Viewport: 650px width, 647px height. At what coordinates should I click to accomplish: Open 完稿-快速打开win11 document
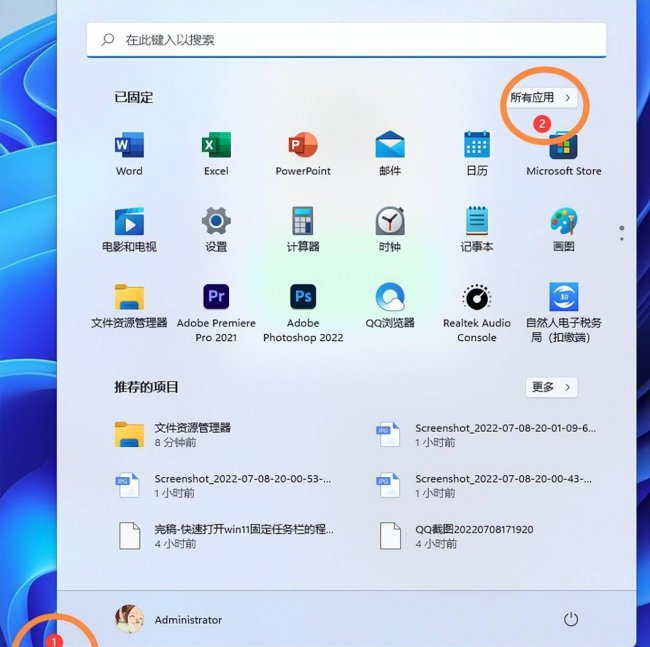224,536
